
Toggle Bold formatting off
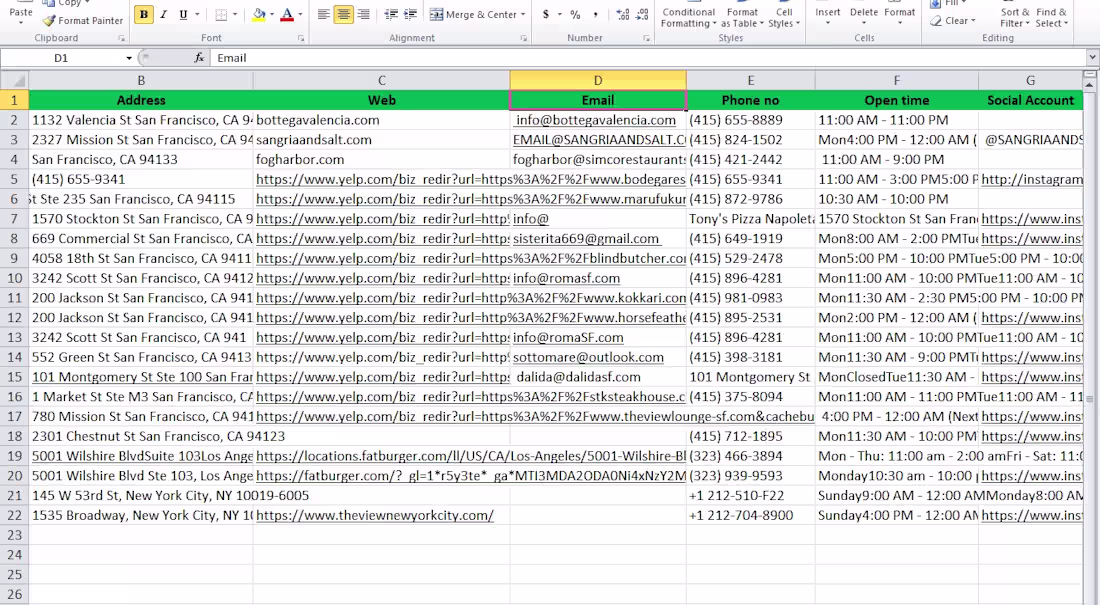[143, 15]
